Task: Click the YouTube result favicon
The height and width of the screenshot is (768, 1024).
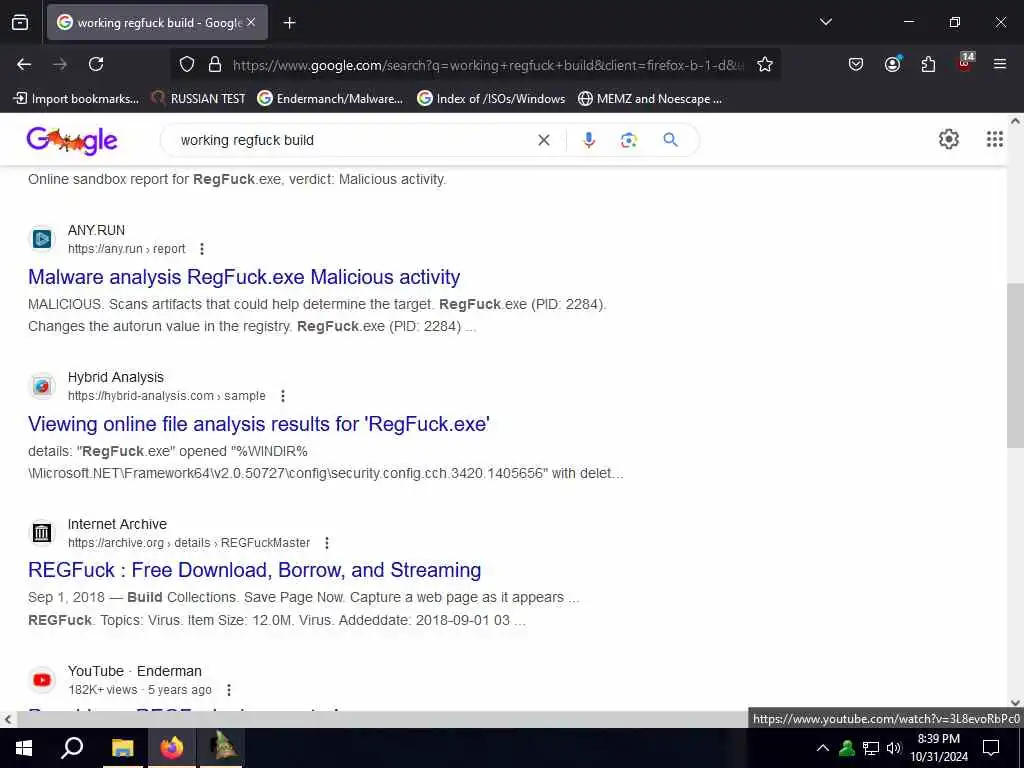Action: 42,680
